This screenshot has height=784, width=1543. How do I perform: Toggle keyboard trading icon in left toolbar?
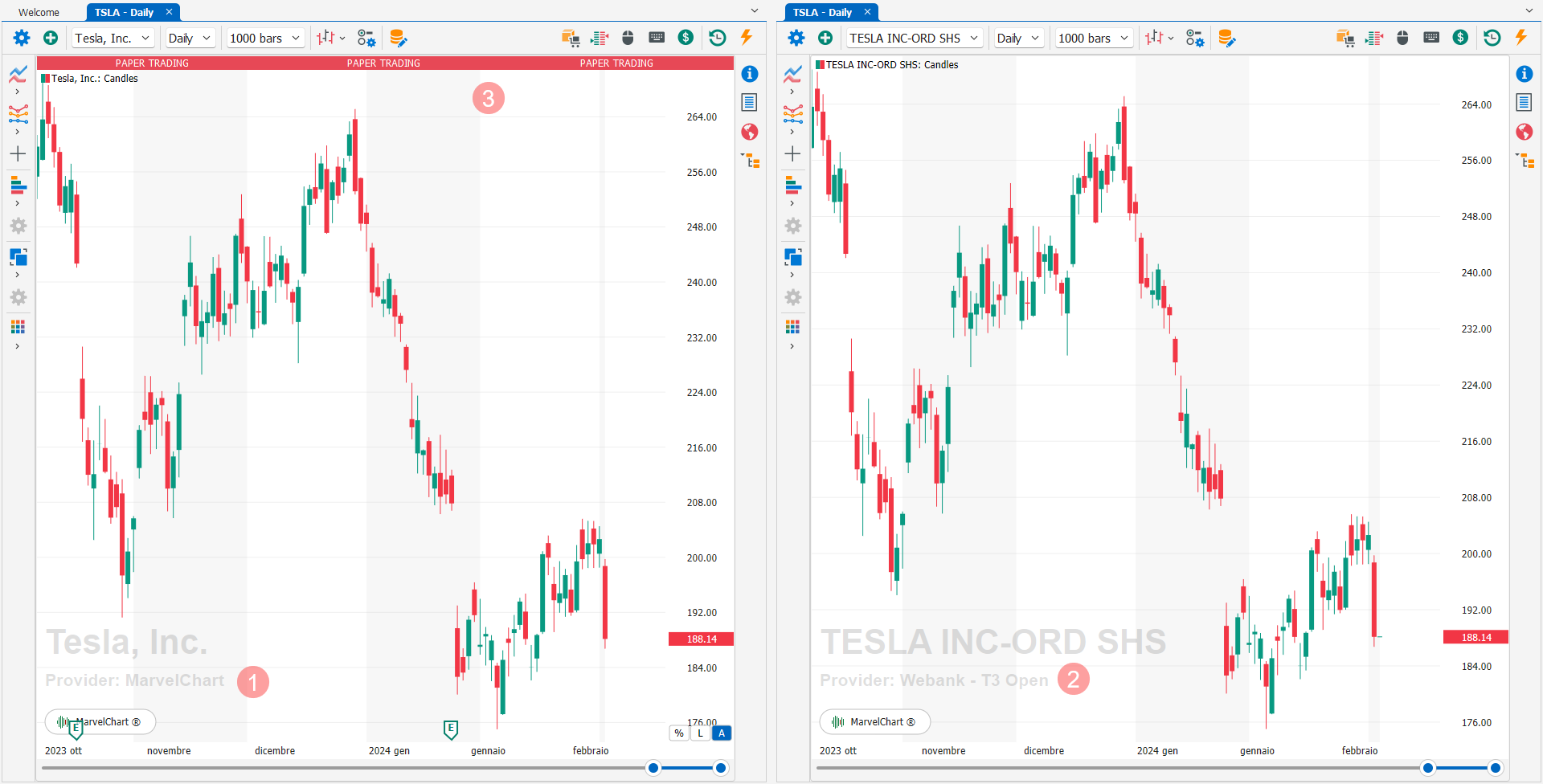point(657,37)
